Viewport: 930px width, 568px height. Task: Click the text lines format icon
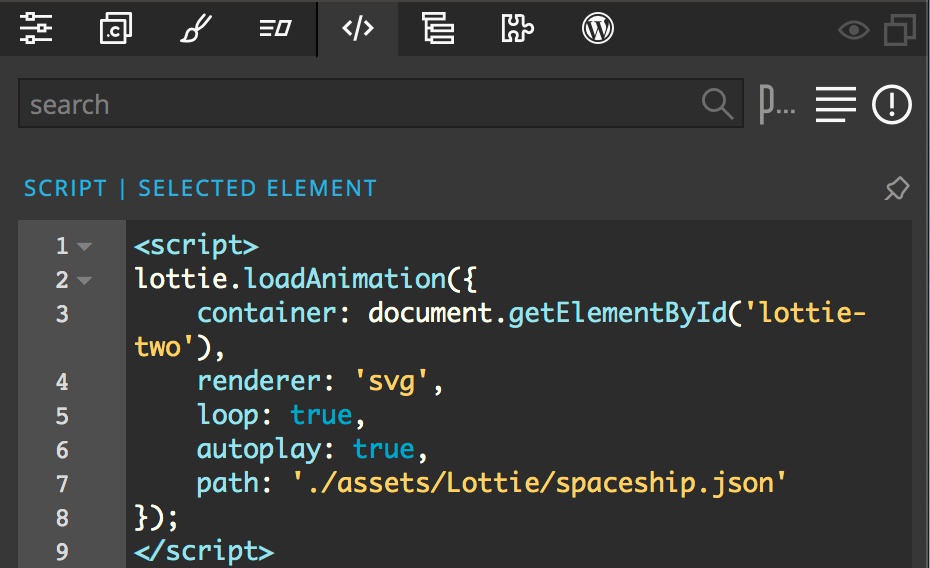point(835,104)
